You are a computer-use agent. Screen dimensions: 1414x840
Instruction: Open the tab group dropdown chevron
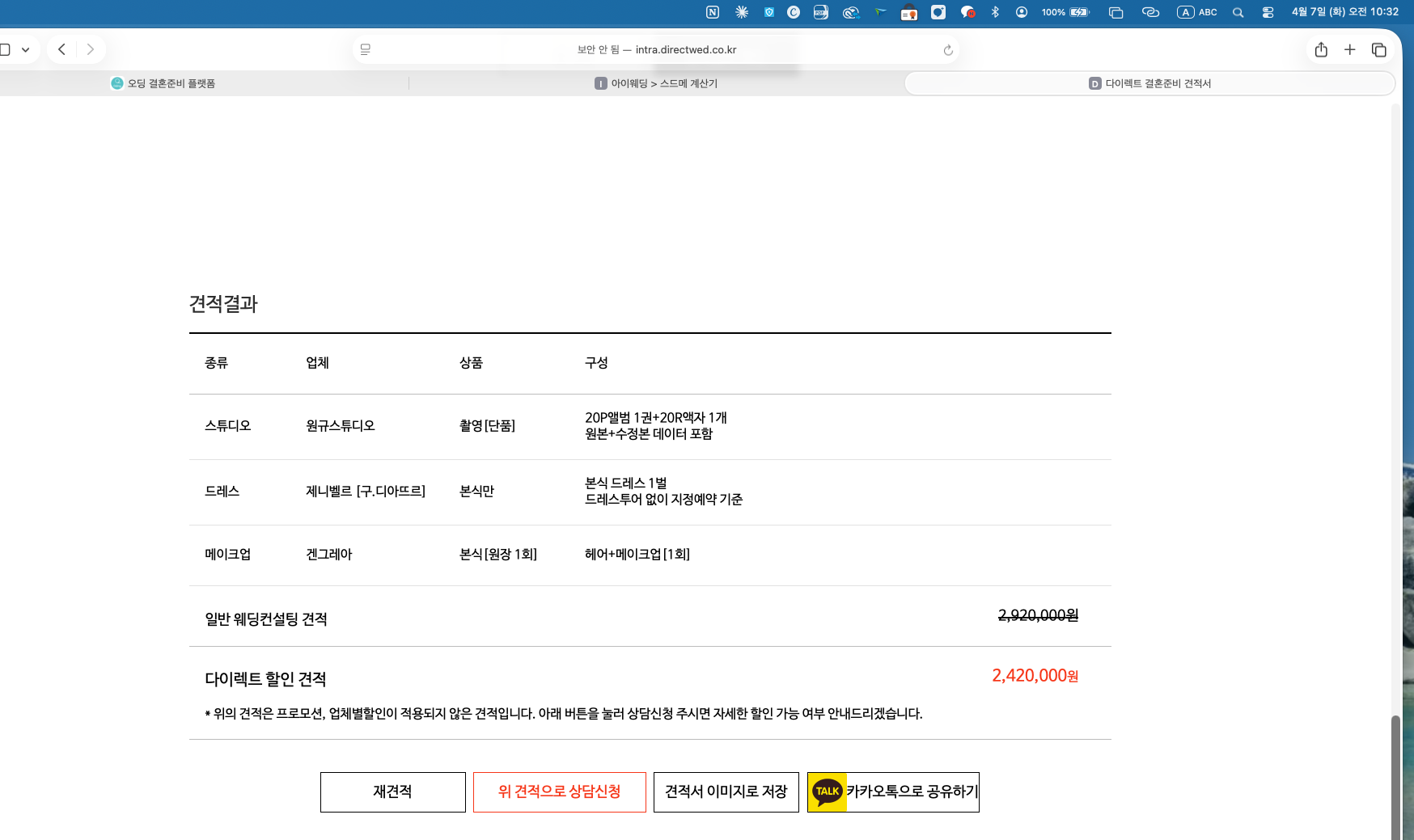27,49
